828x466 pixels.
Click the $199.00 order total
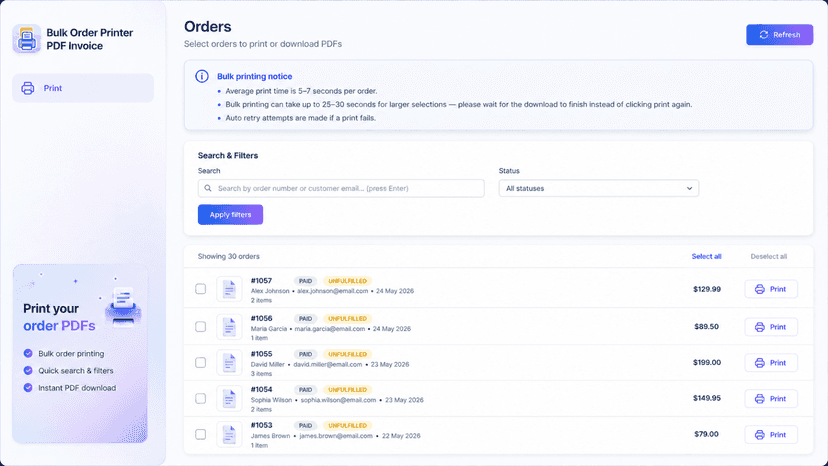[x=707, y=363]
